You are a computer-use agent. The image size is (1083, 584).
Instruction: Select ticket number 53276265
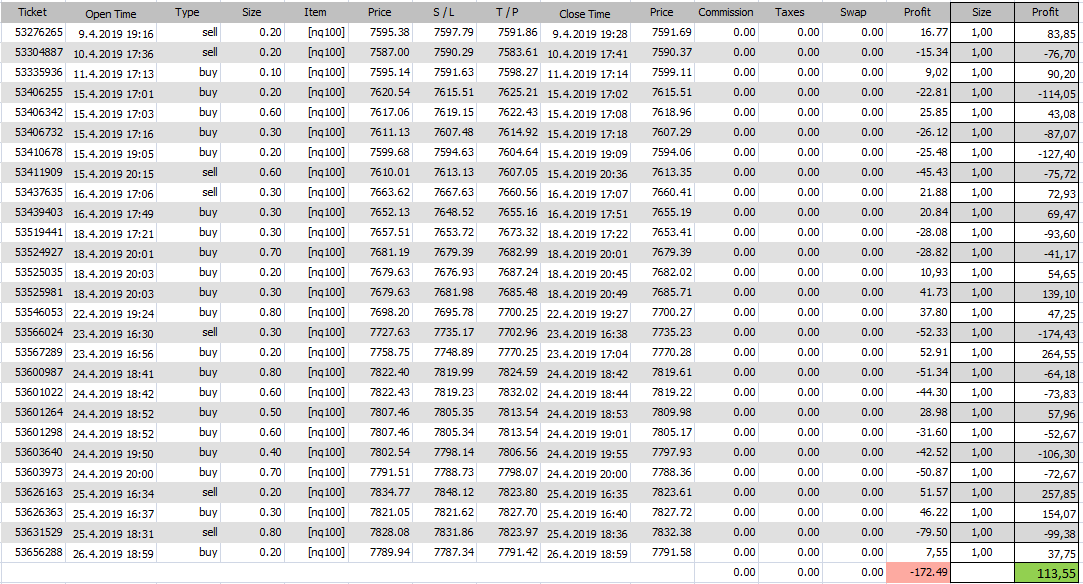[40, 33]
